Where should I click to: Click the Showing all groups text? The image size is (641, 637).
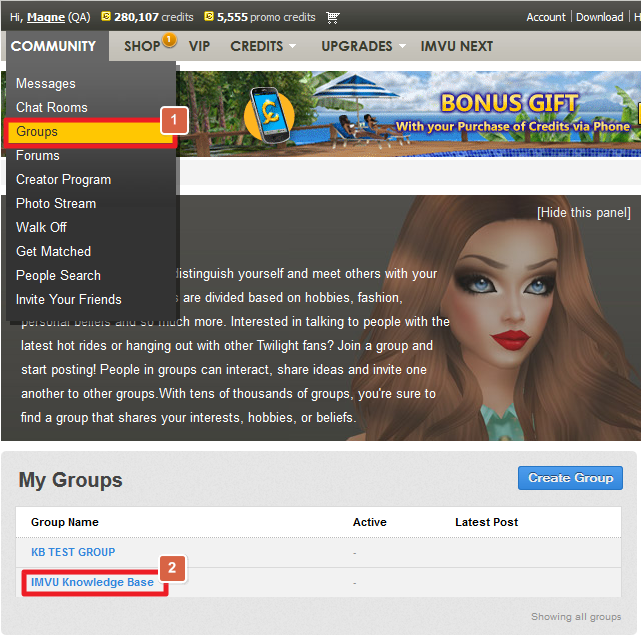tap(576, 617)
